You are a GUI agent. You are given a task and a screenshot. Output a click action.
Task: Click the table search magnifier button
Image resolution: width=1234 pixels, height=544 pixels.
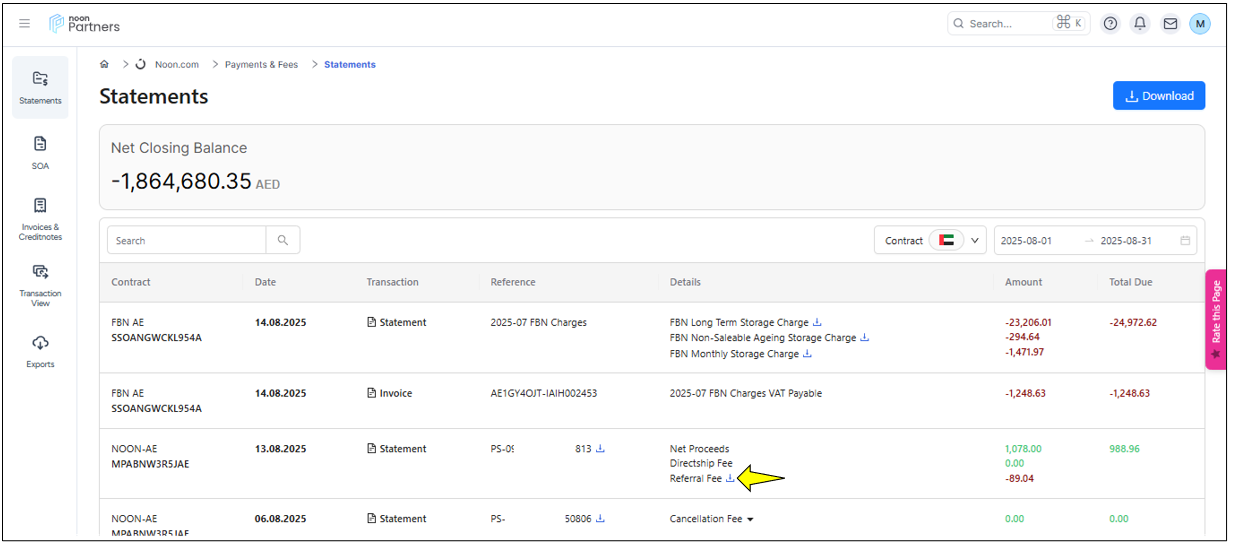[x=283, y=240]
